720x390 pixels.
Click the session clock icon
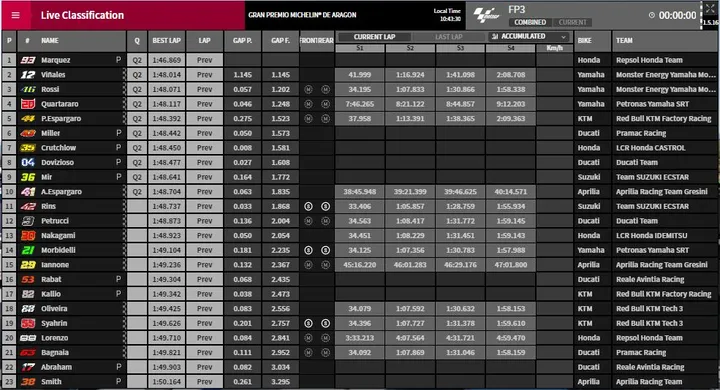652,15
